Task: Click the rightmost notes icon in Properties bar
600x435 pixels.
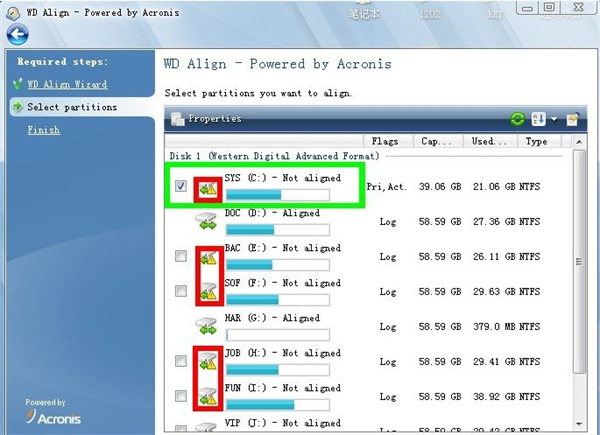Action: tap(572, 119)
